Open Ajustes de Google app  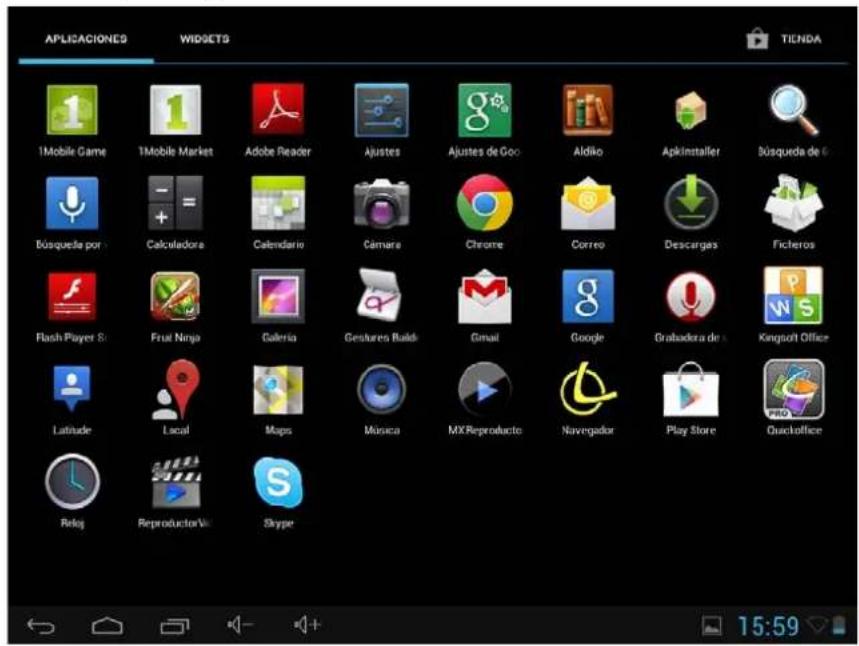point(485,110)
